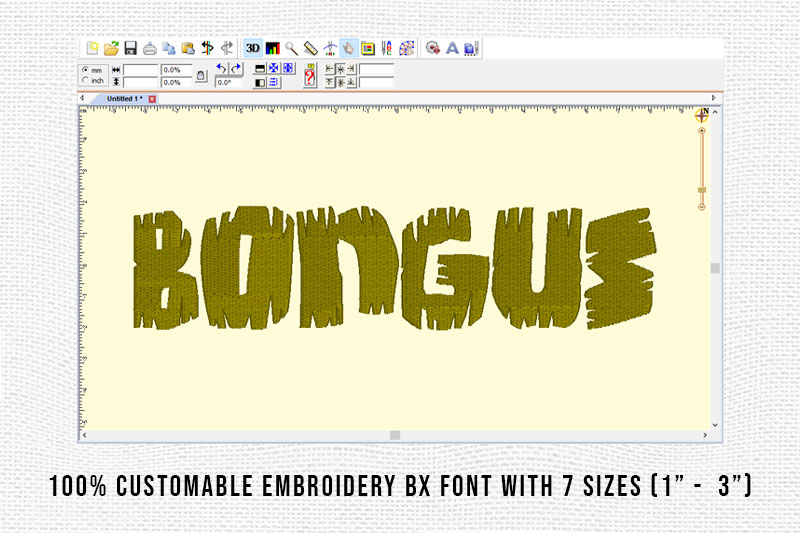Click the height percentage field

pos(177,82)
